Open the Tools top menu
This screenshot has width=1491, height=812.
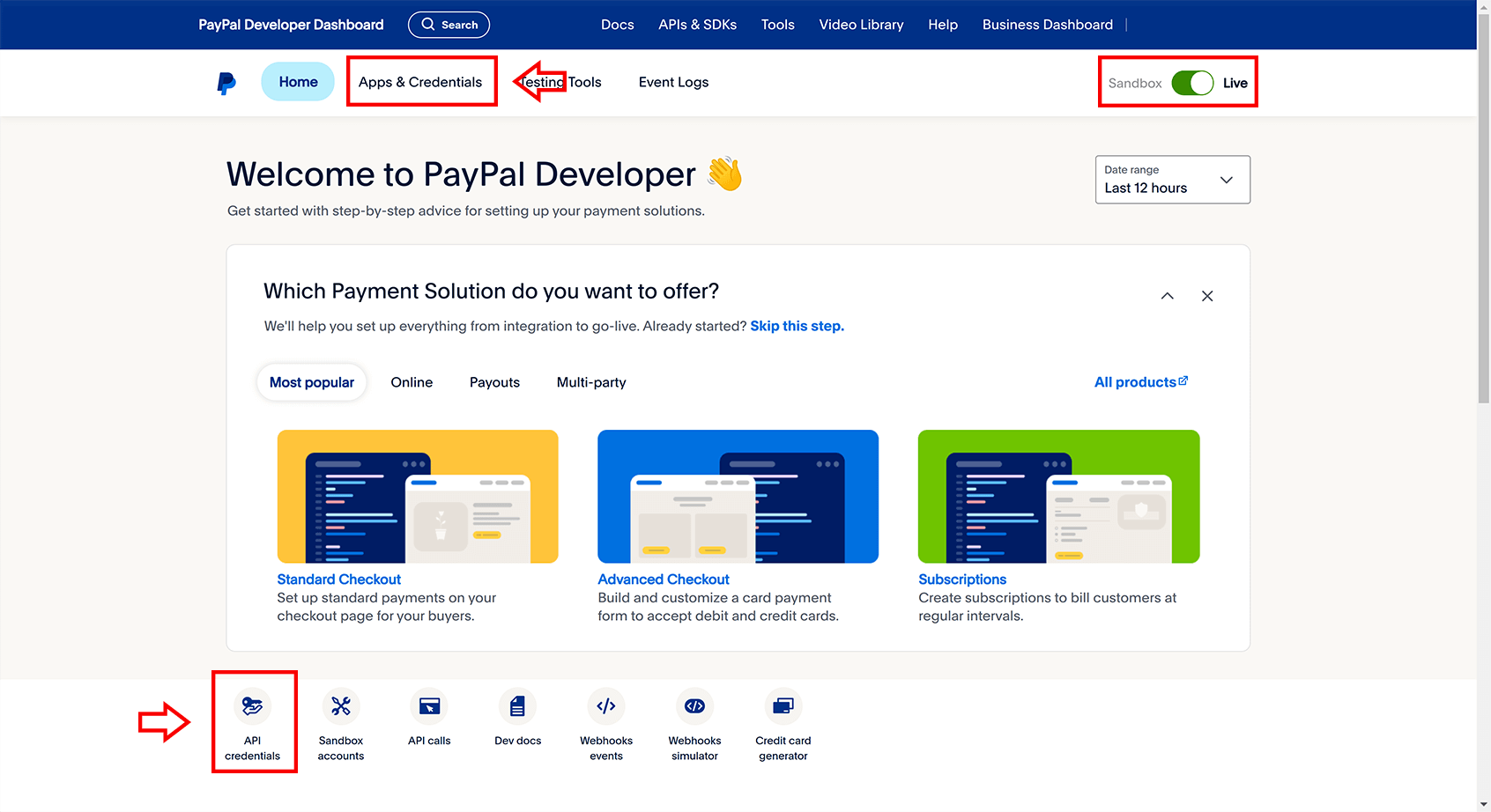pyautogui.click(x=777, y=25)
